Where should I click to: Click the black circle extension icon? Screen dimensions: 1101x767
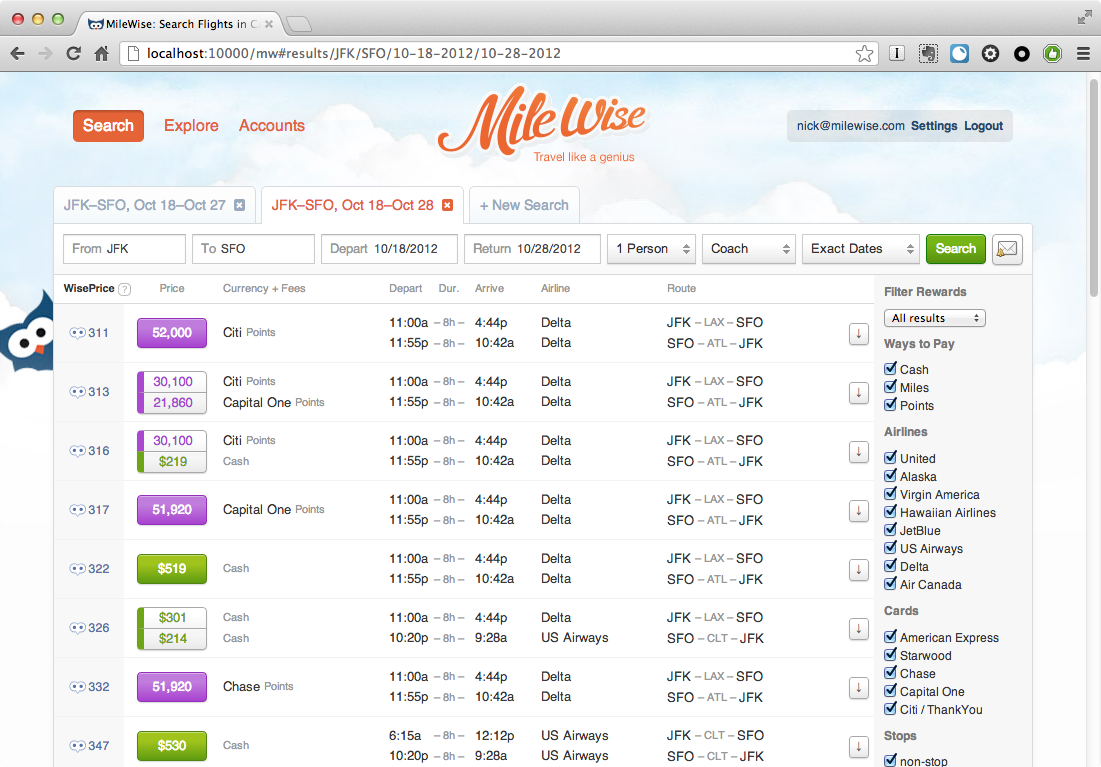point(1022,53)
